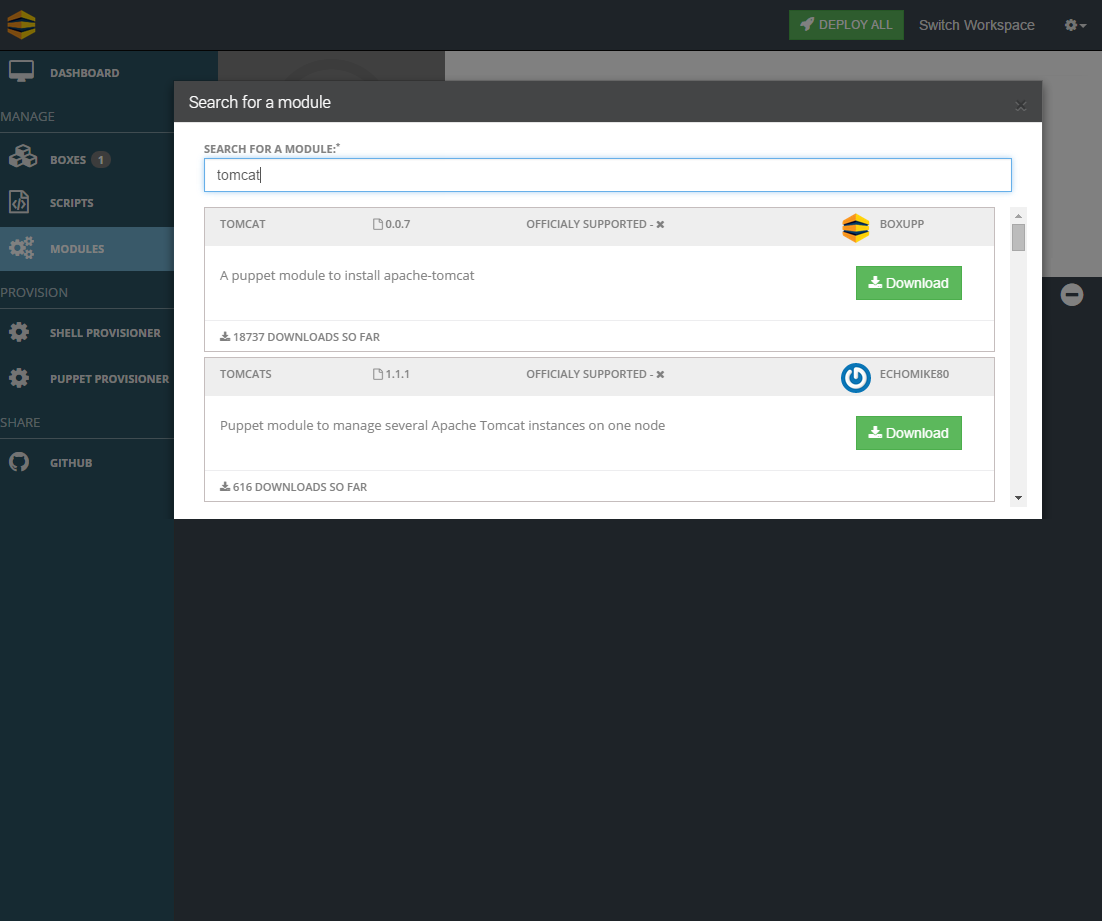Click the DEPLOY ALL button
This screenshot has width=1102, height=921.
coord(846,24)
